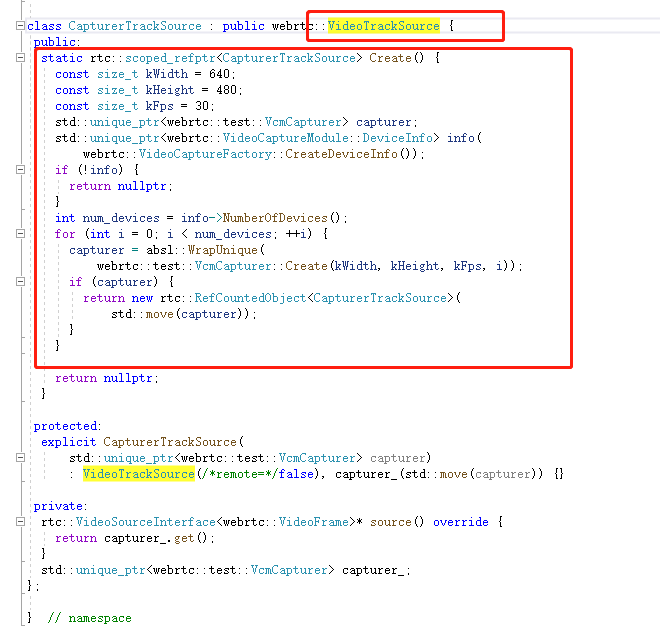This screenshot has width=660, height=632.
Task: Click the RefCountedObject type name
Action: [250, 298]
